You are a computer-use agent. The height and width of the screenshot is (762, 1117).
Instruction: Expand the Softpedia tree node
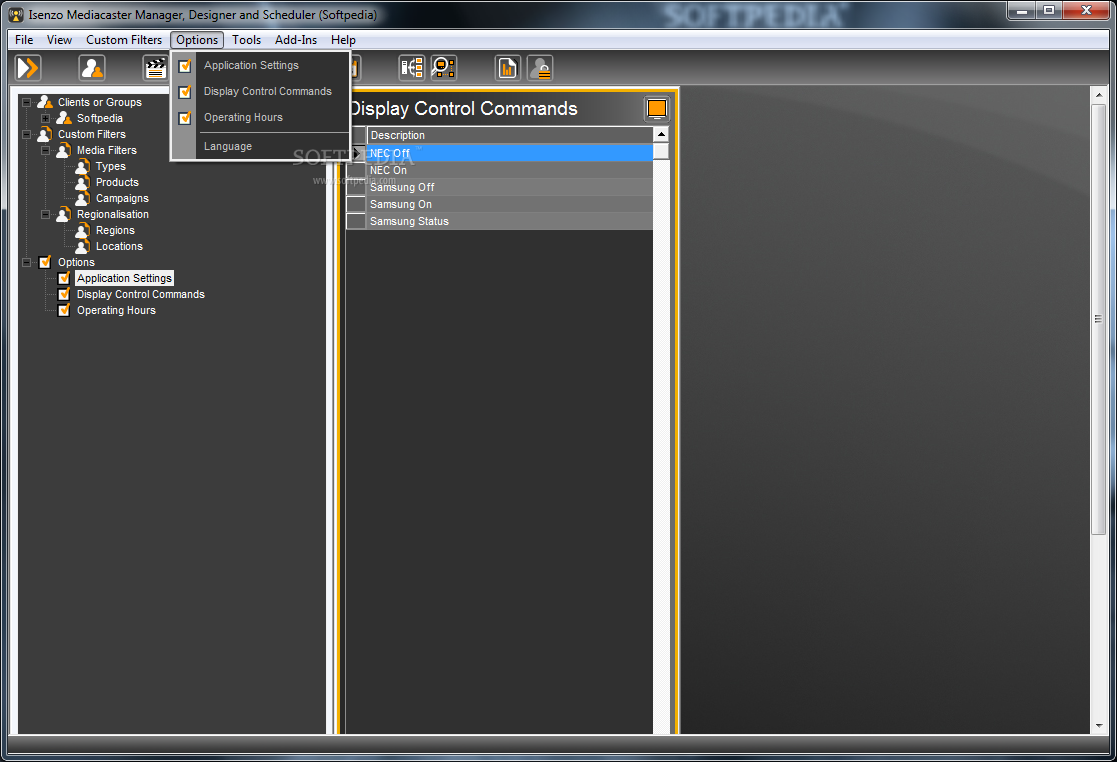(46, 118)
